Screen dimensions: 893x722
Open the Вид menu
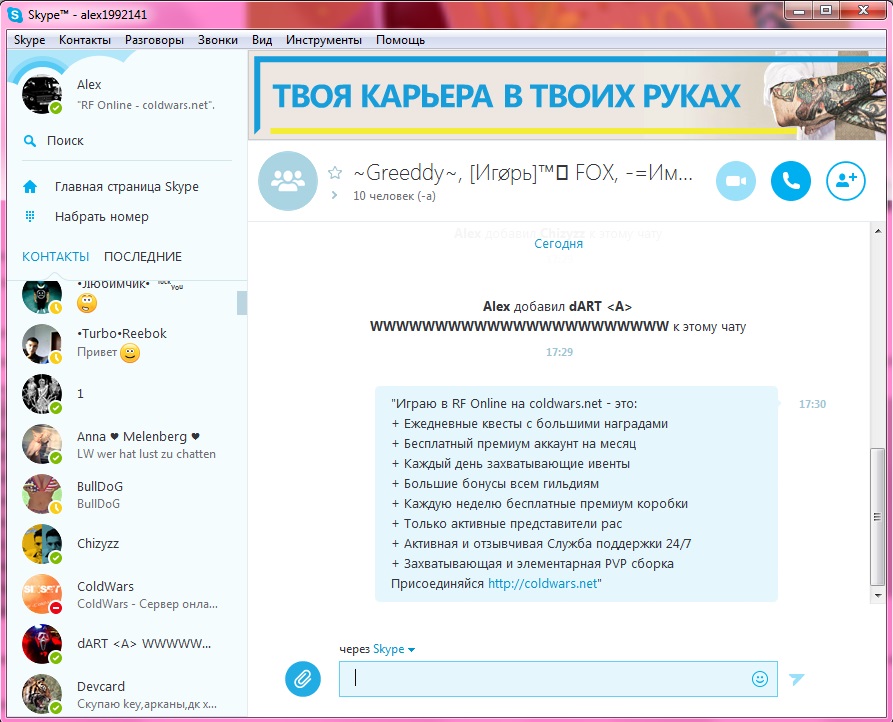tap(262, 40)
